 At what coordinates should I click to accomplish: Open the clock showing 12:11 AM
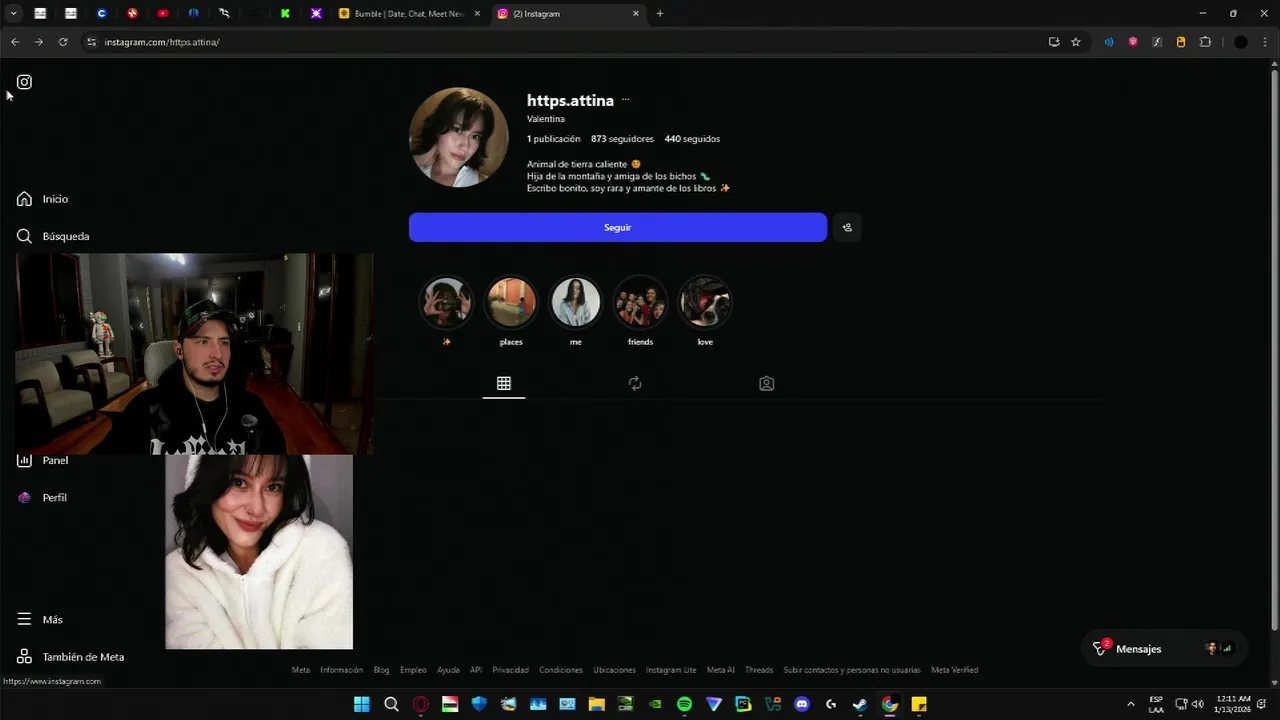[1235, 704]
